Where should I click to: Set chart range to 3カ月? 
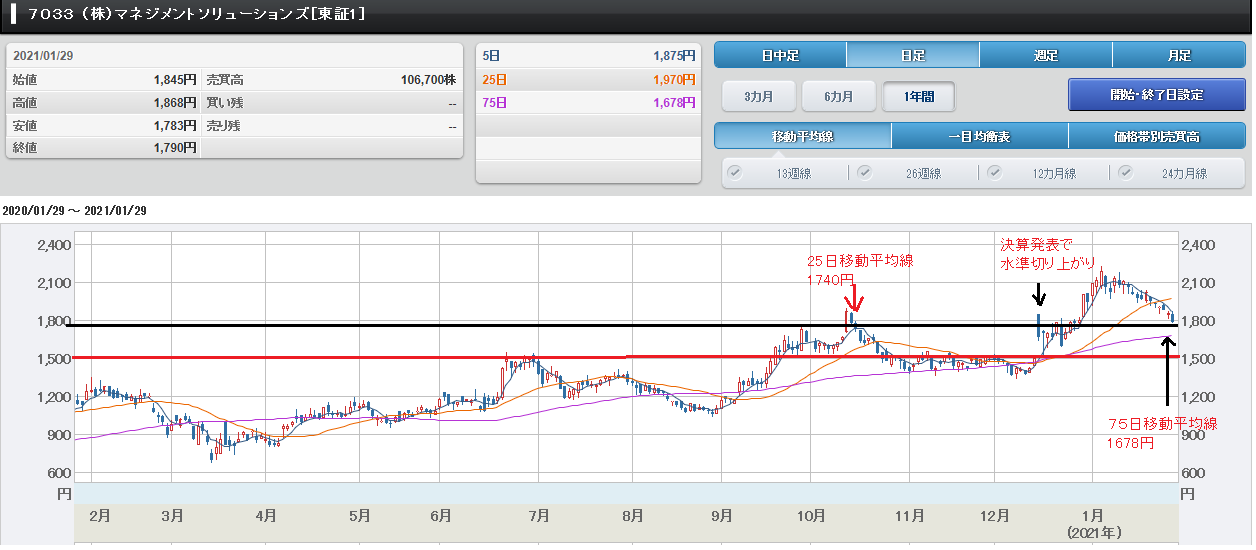click(x=758, y=96)
